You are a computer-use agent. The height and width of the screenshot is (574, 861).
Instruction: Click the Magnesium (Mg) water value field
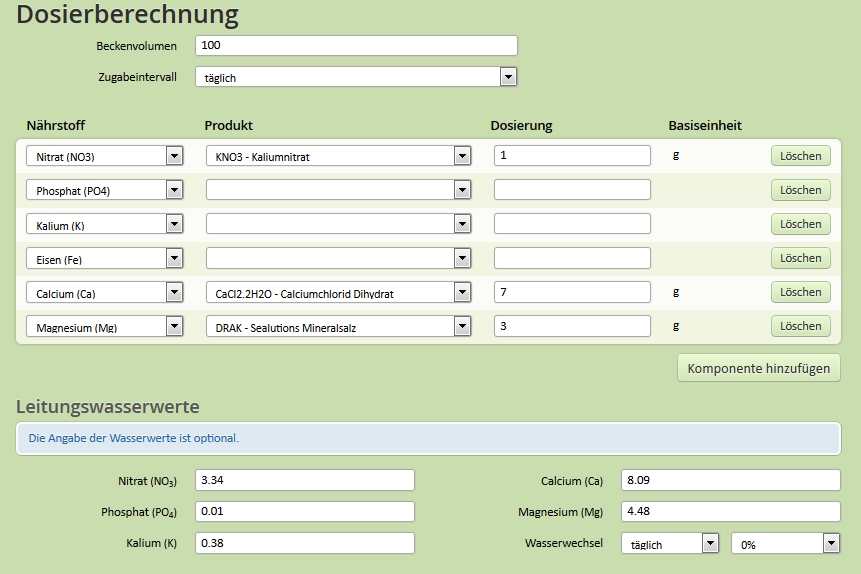tap(731, 511)
